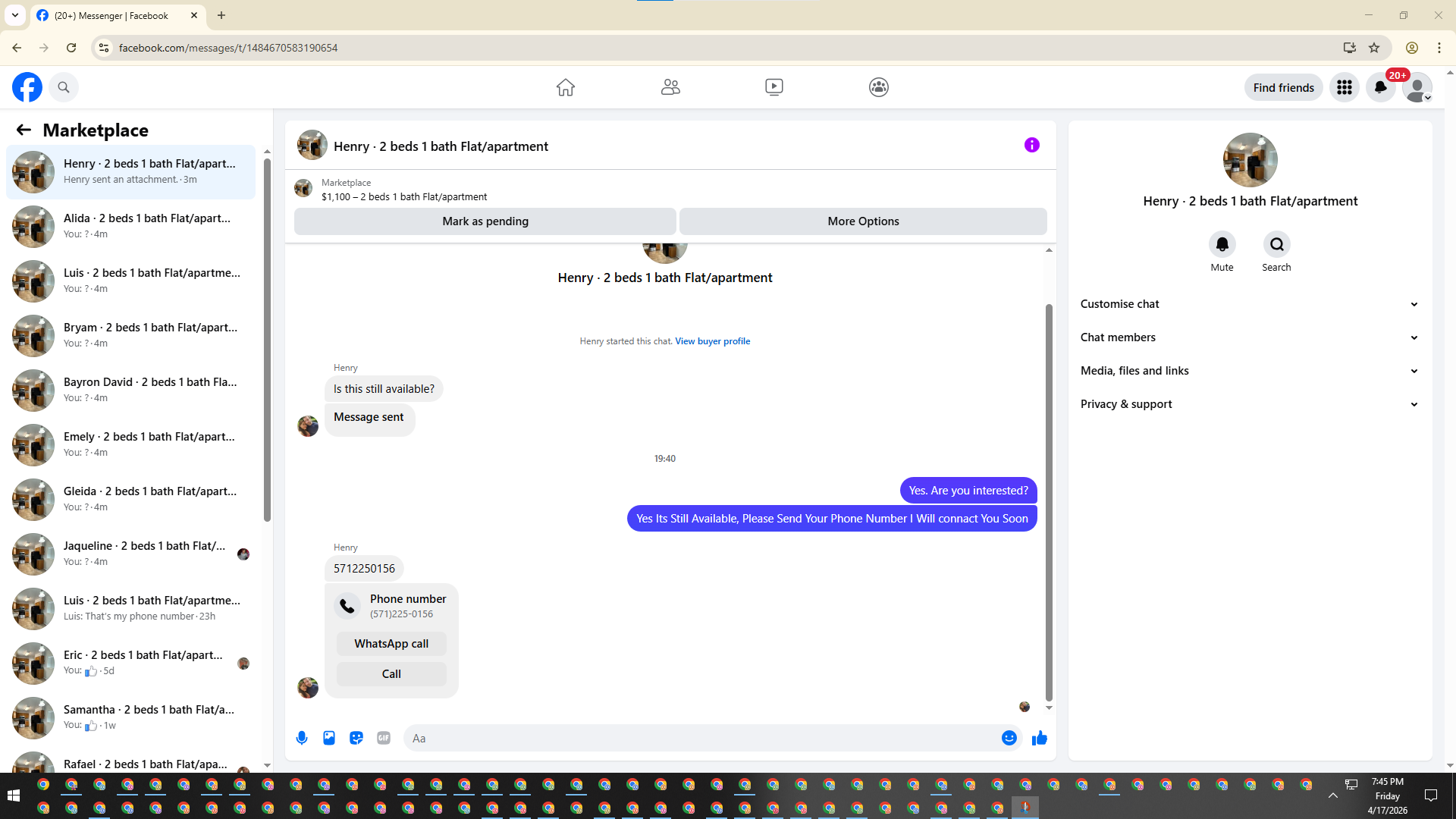Open the Friends tab in the top bar

[x=670, y=87]
